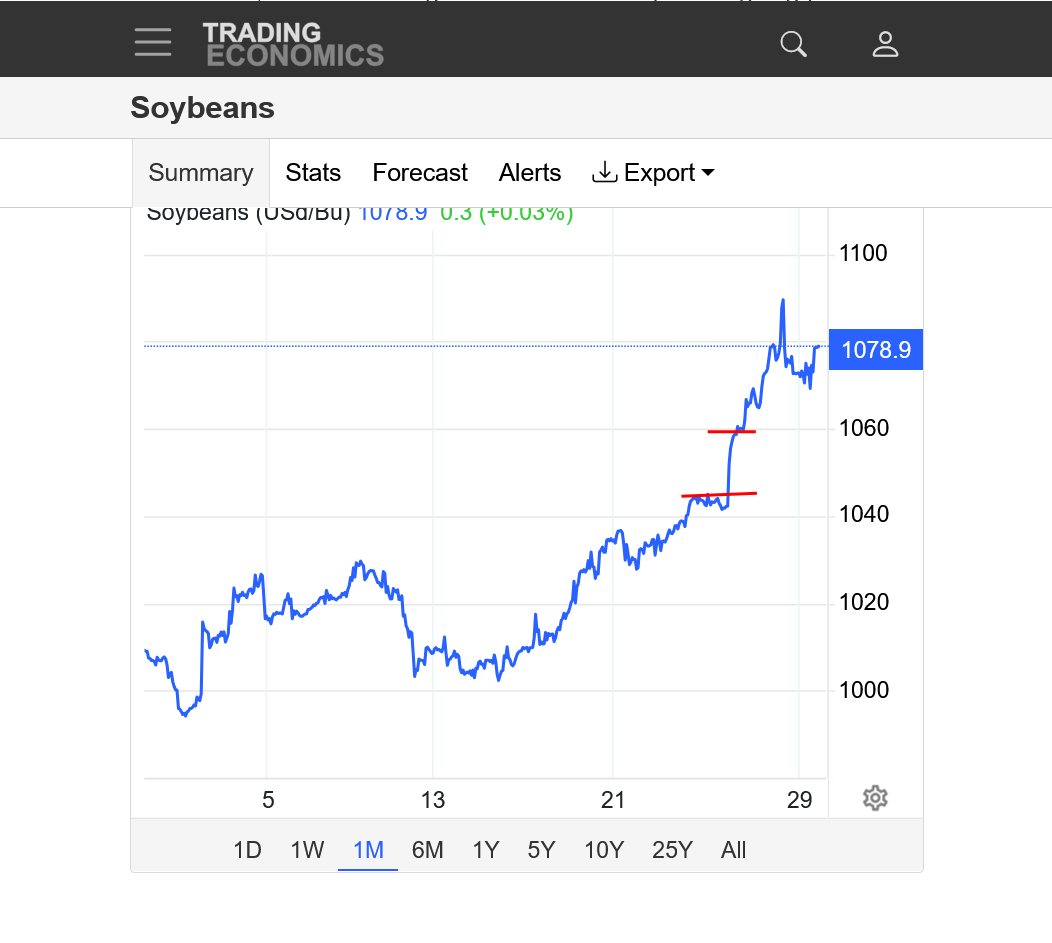Open the Stats tab
Viewport: 1052px width, 943px height.
(313, 173)
